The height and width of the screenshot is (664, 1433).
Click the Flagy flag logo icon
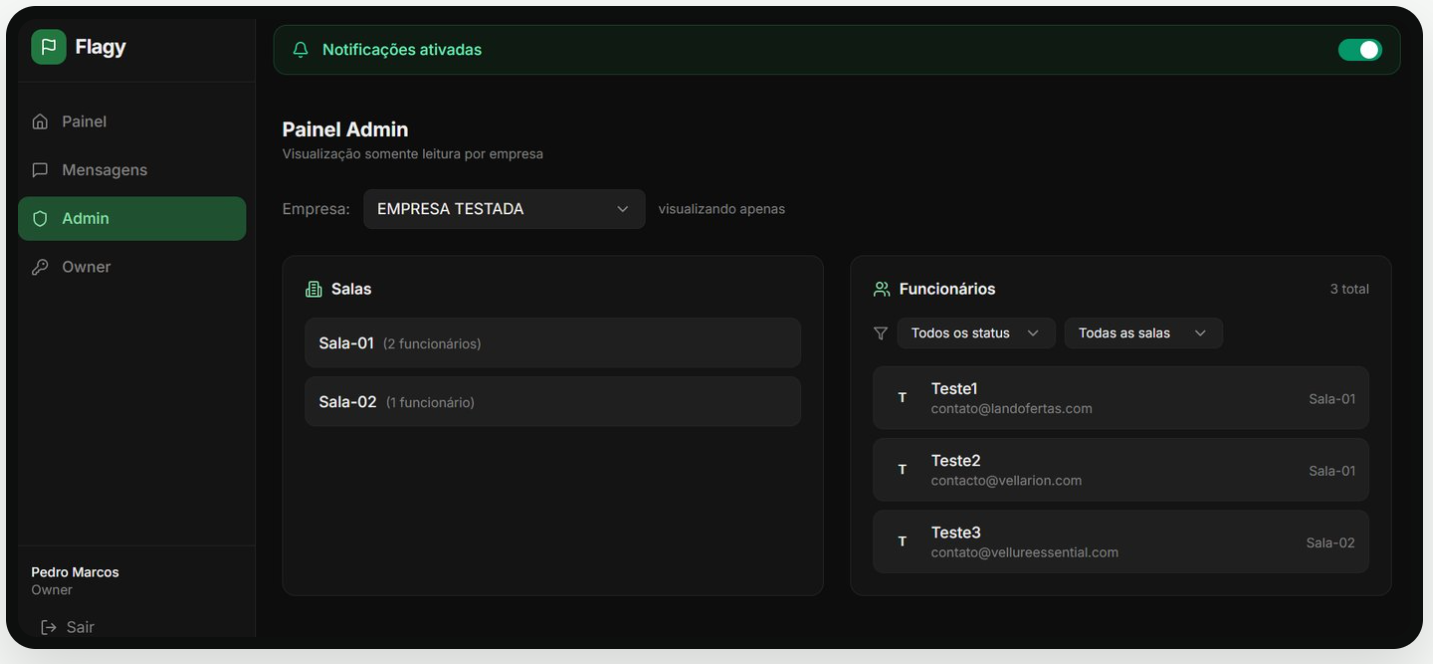tap(48, 47)
